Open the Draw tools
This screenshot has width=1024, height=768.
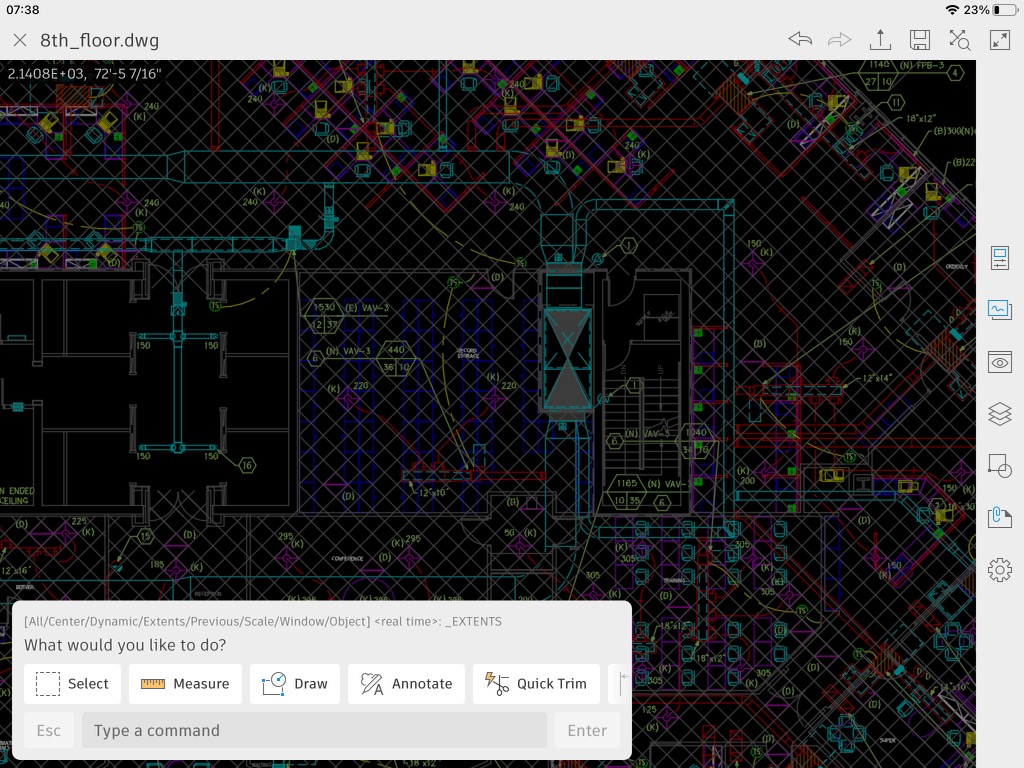point(295,684)
